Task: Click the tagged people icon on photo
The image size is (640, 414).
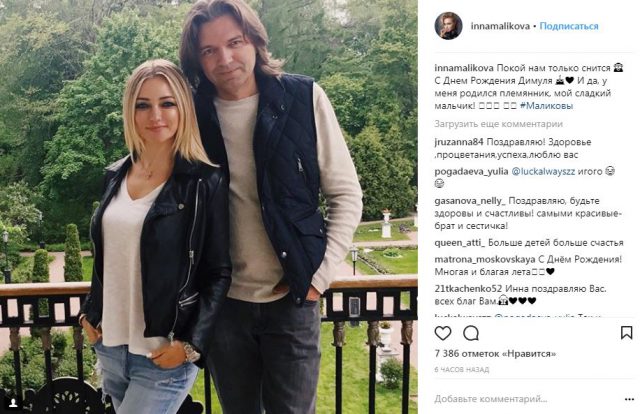Action: [13, 403]
